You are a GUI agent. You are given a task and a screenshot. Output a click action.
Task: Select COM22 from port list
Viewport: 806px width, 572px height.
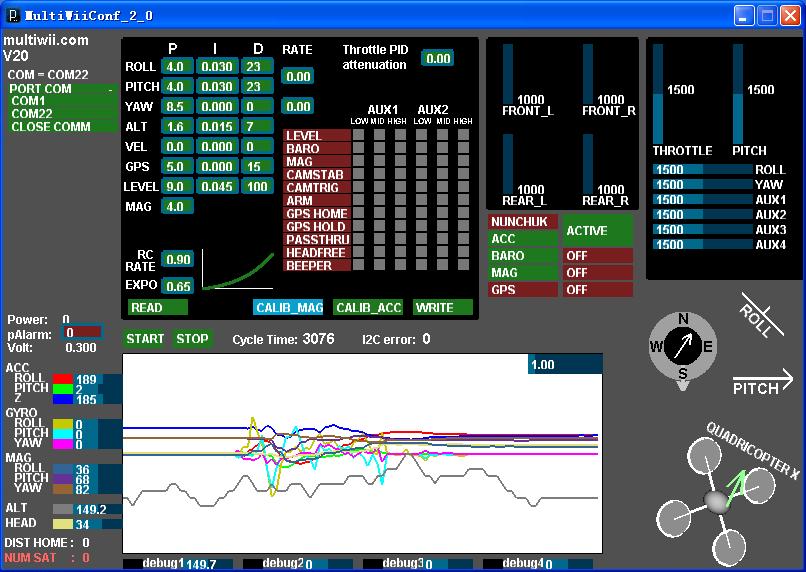click(63, 114)
